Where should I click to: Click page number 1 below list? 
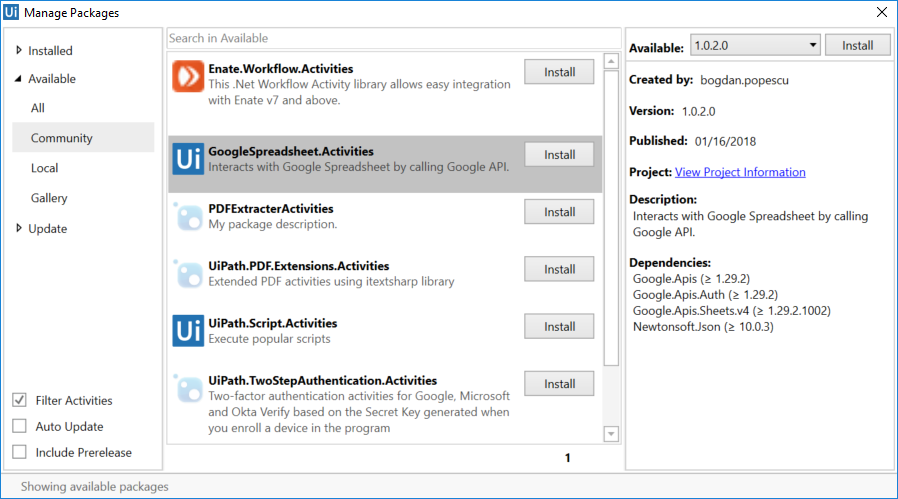[568, 458]
